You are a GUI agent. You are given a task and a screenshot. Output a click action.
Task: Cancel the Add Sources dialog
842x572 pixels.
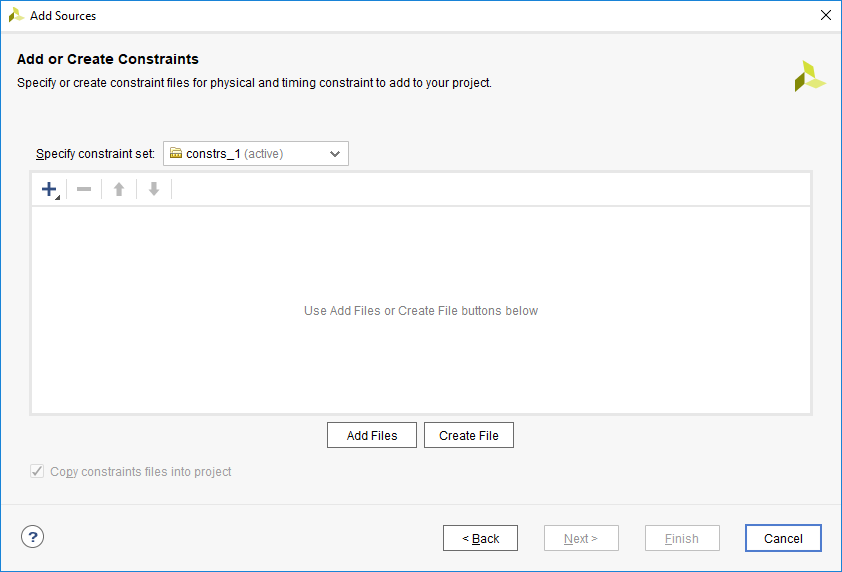pos(783,538)
